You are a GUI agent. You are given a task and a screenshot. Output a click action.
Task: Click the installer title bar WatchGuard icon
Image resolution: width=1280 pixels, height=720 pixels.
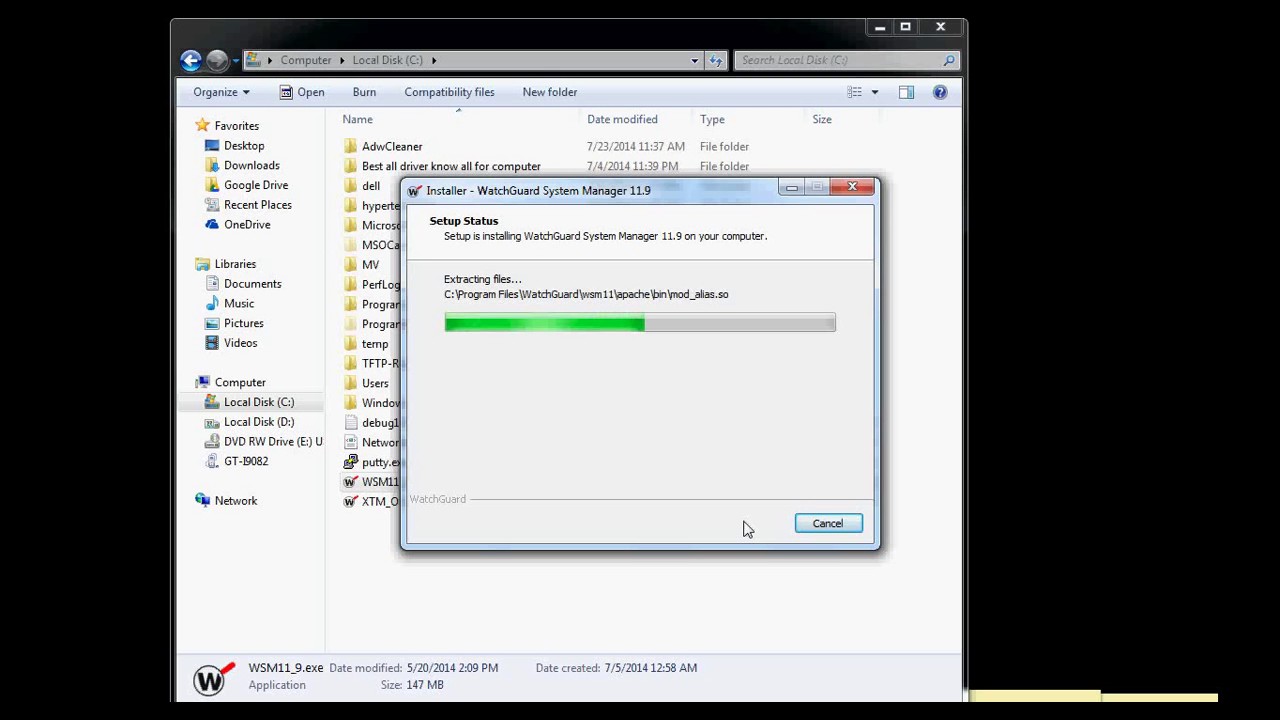tap(415, 191)
